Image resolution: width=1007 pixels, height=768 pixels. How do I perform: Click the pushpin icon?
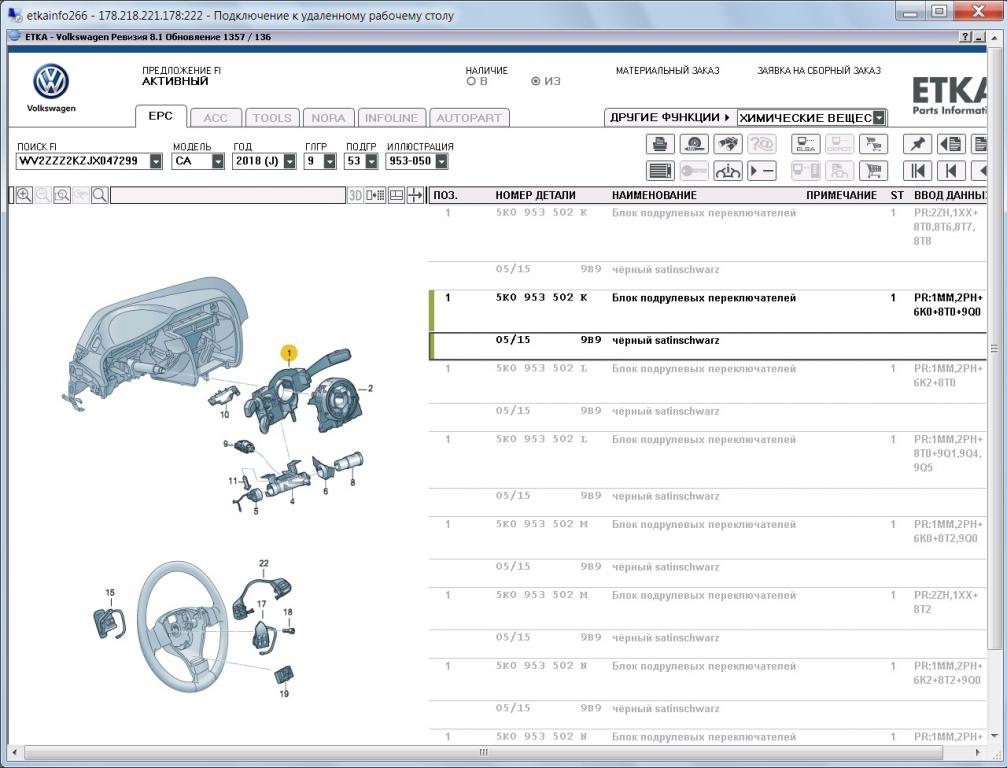(x=917, y=144)
